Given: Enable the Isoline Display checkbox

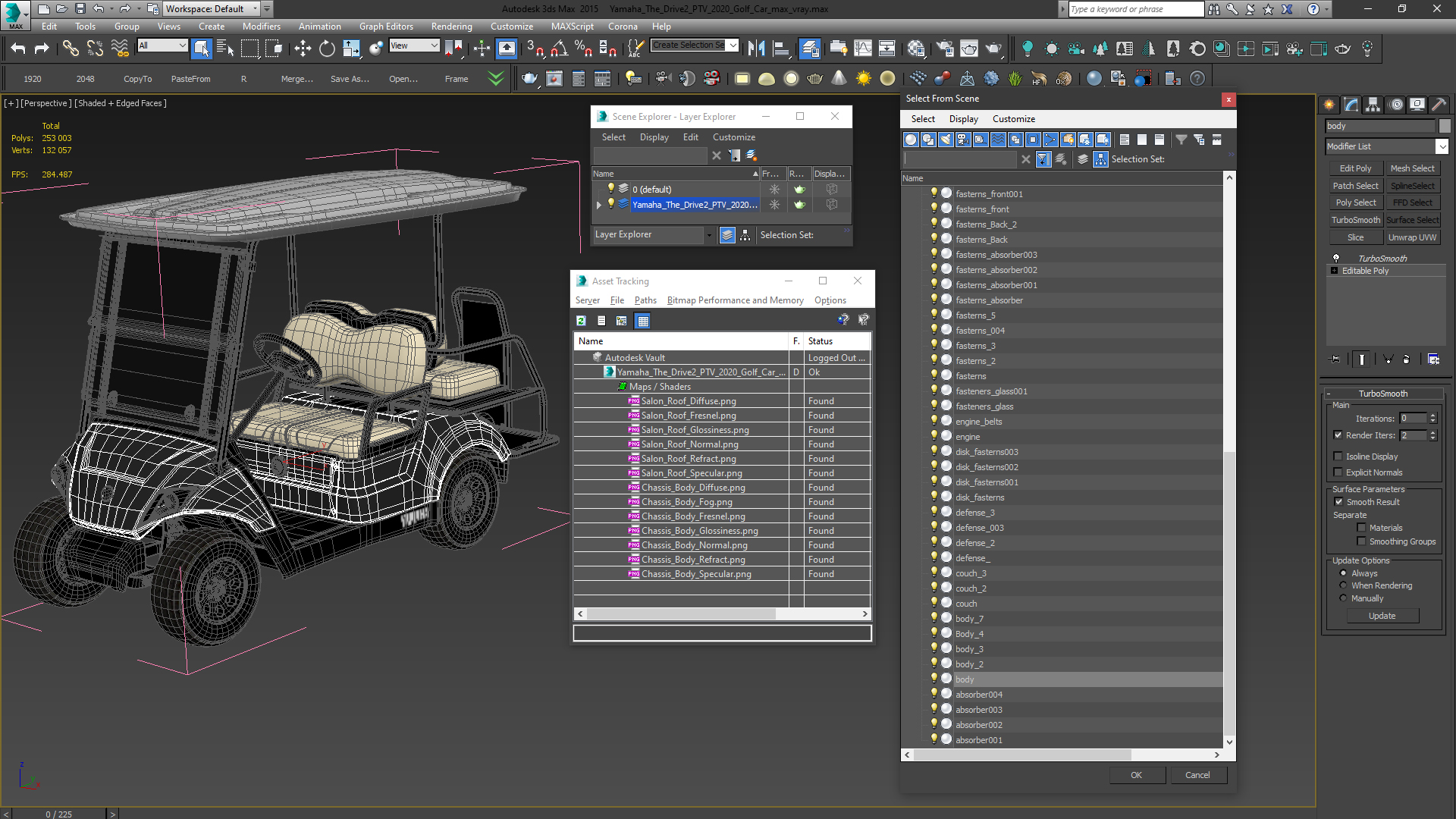Looking at the screenshot, I should [1338, 457].
